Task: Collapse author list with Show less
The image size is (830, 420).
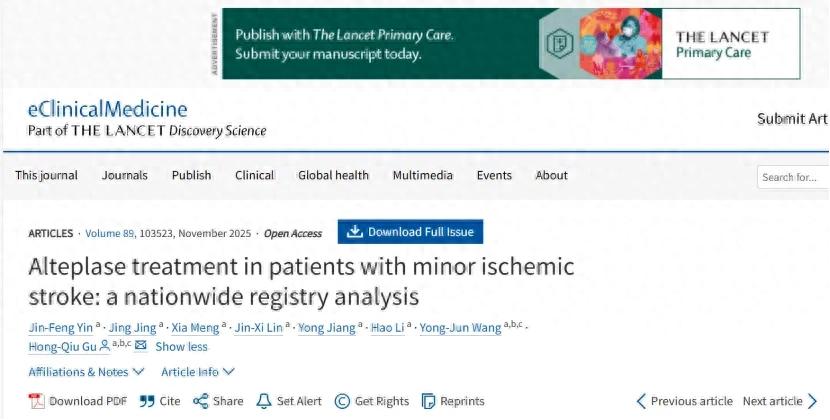Action: (181, 347)
